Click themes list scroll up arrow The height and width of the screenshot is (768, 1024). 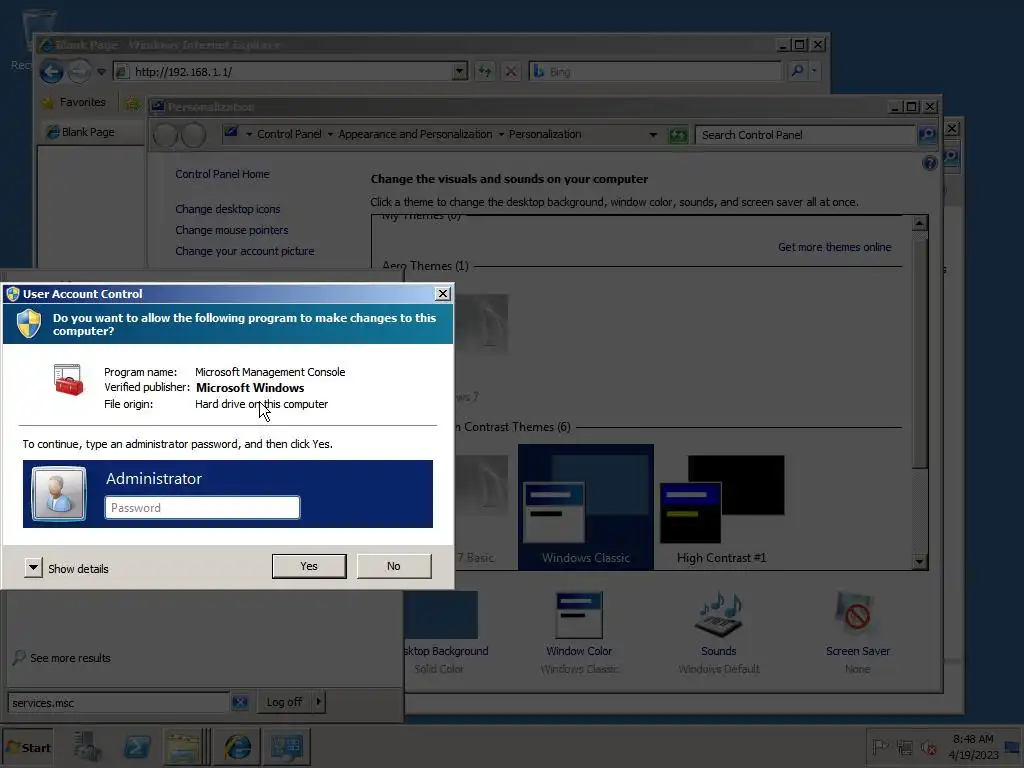[x=920, y=223]
